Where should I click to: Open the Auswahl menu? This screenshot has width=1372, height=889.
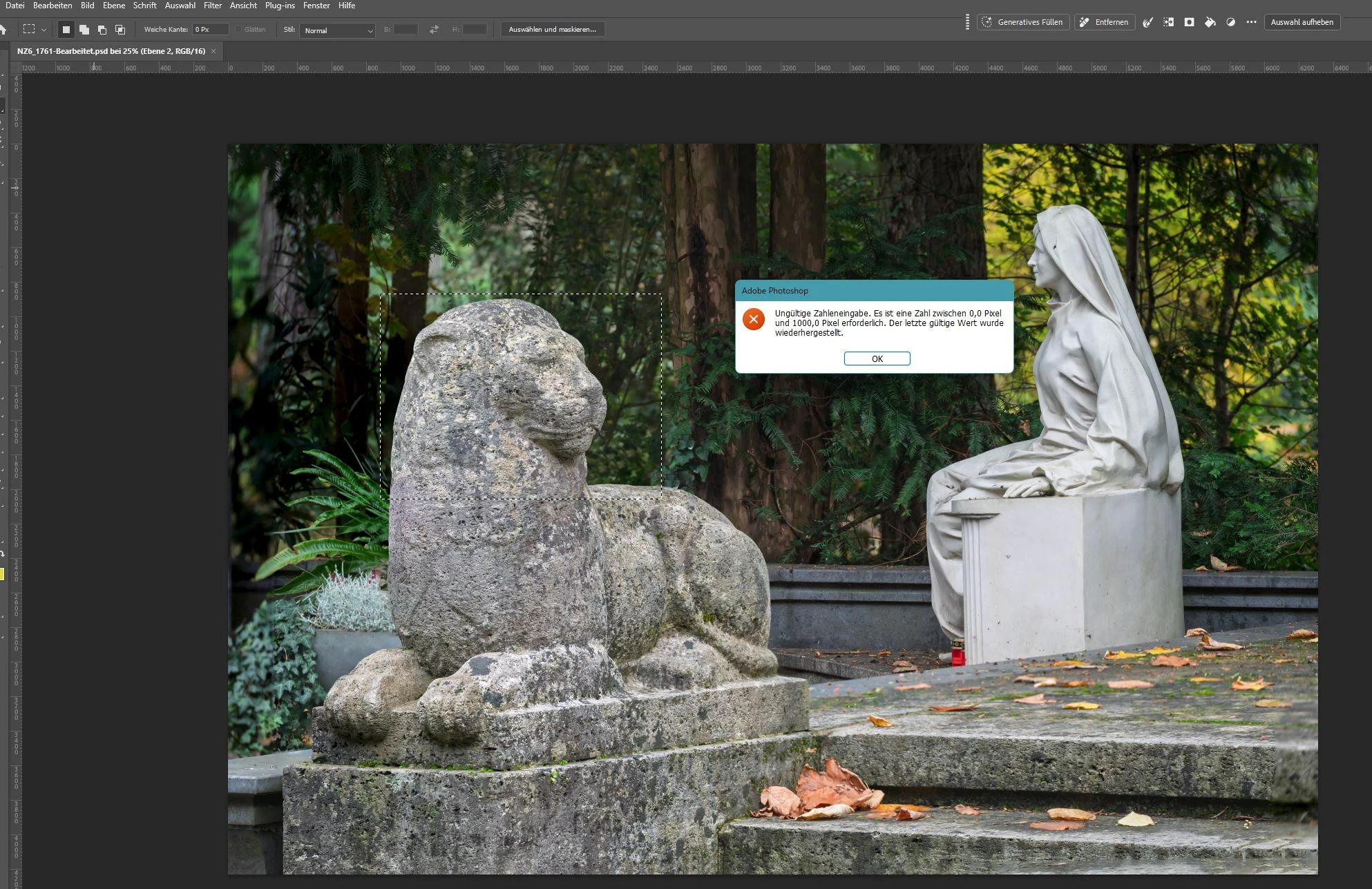(180, 6)
